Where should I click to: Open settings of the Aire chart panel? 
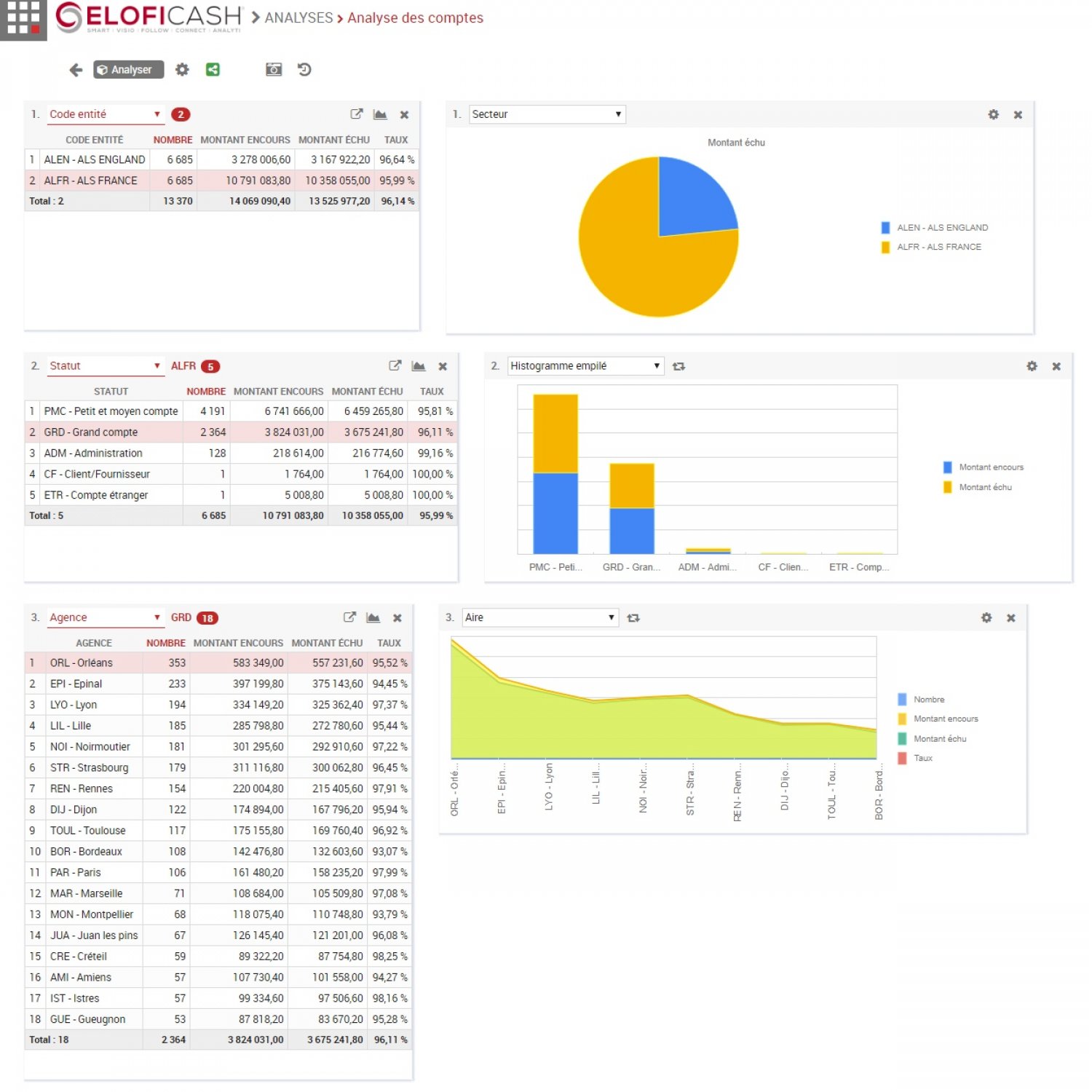click(x=986, y=617)
